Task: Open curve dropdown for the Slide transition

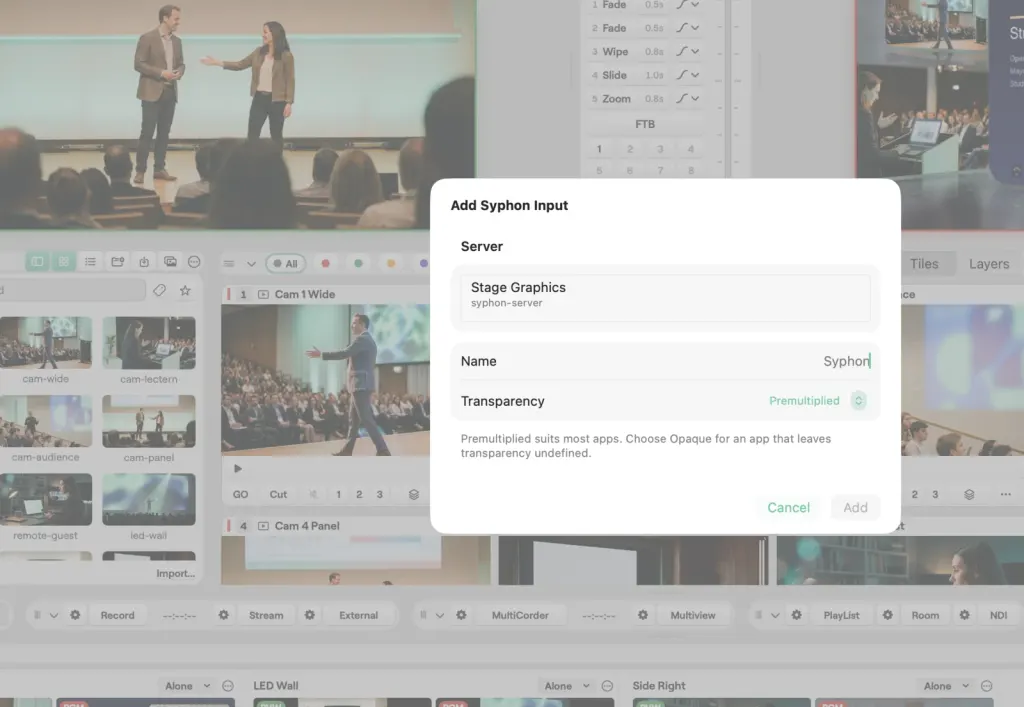Action: click(688, 75)
